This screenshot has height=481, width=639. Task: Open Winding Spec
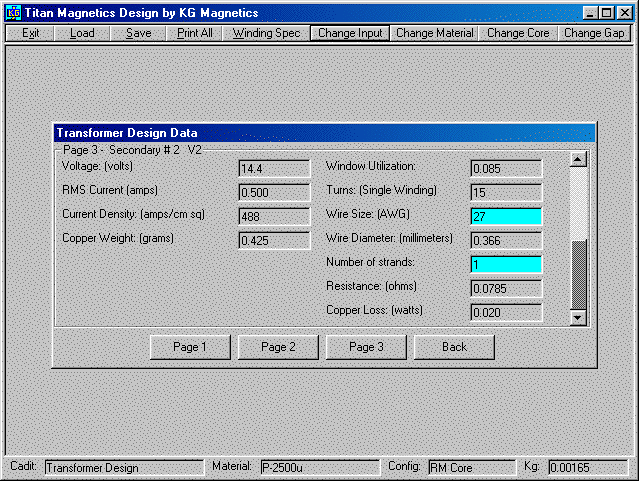click(266, 33)
